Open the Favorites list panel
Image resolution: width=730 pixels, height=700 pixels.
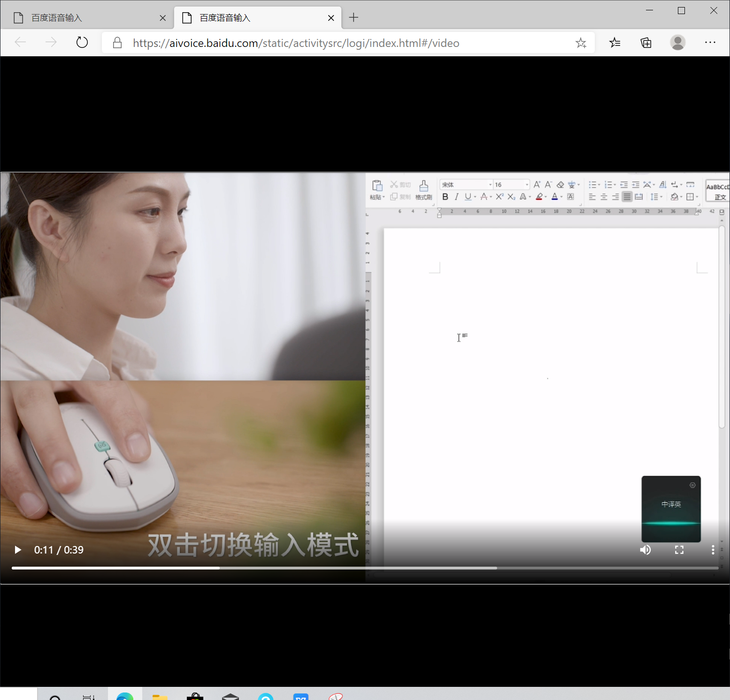(615, 43)
